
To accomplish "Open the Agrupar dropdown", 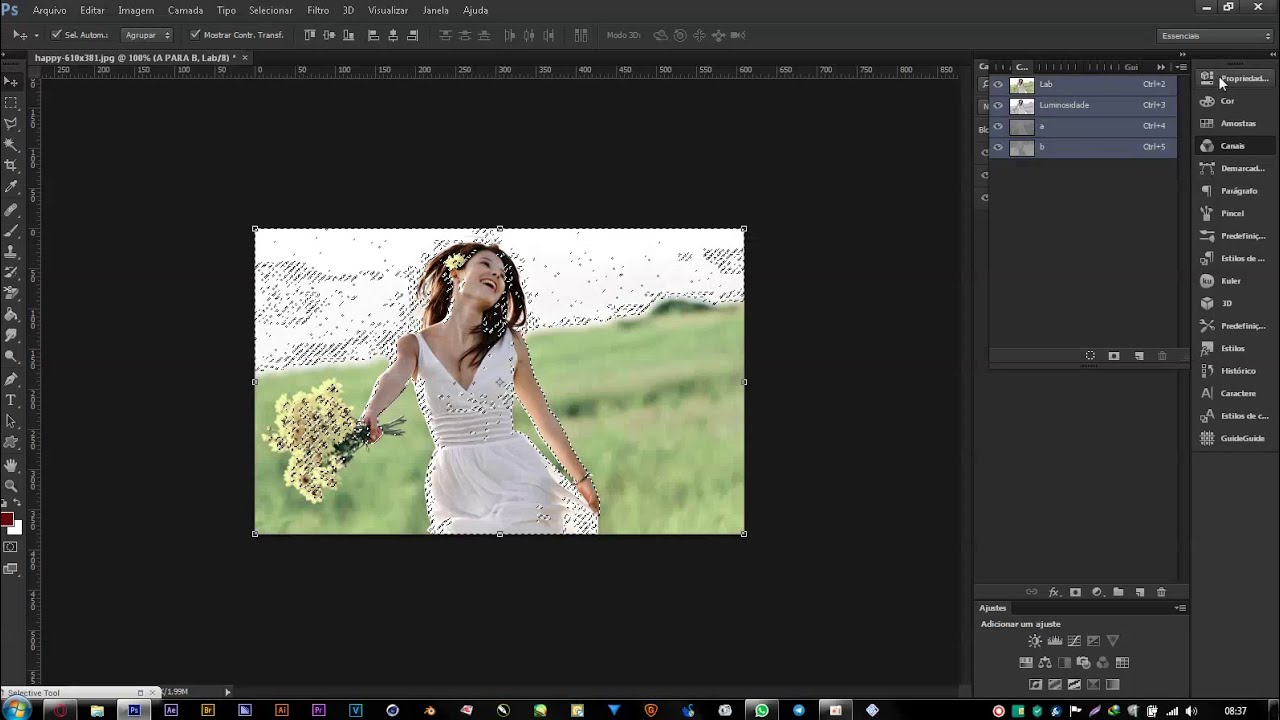I will point(147,35).
